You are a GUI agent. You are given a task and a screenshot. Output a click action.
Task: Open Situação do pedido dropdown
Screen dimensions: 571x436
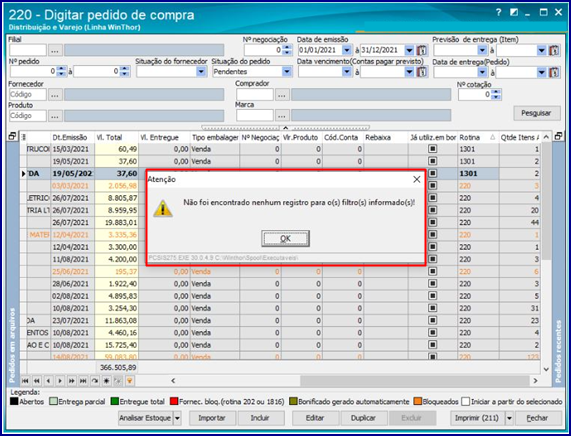tap(287, 72)
